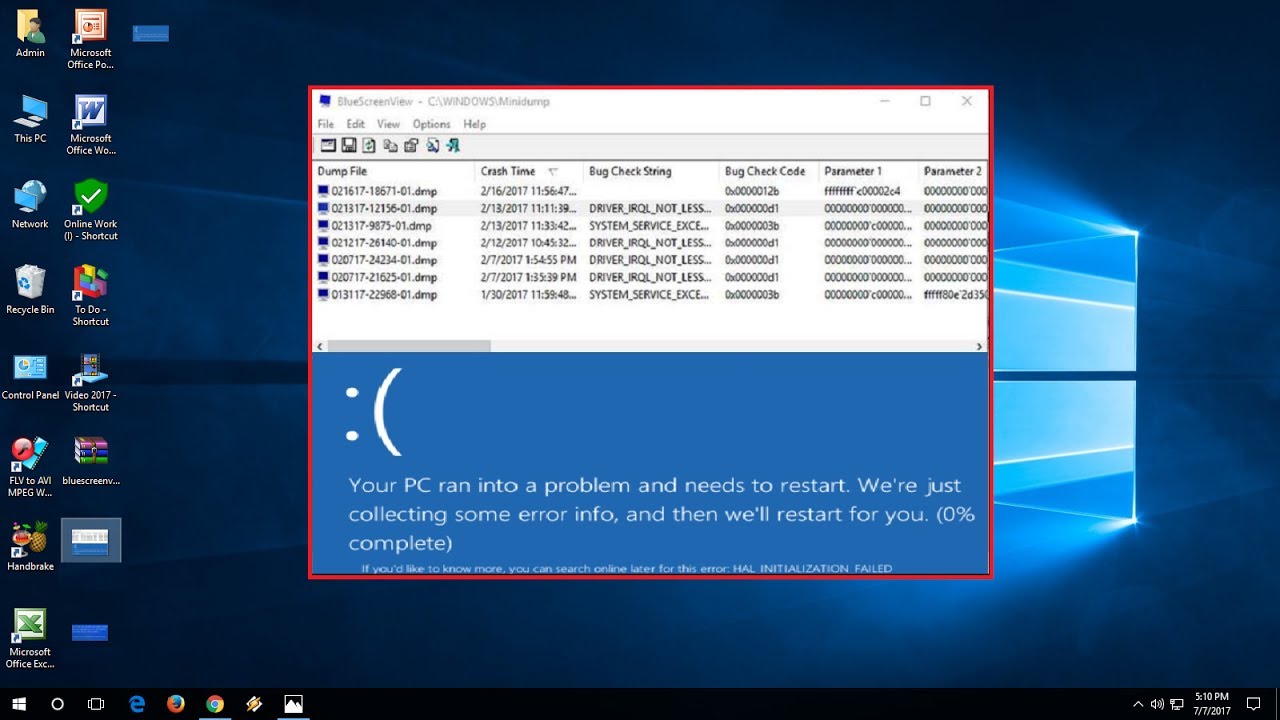The height and width of the screenshot is (720, 1280).
Task: Select the Network desktop icon
Action: tap(30, 206)
